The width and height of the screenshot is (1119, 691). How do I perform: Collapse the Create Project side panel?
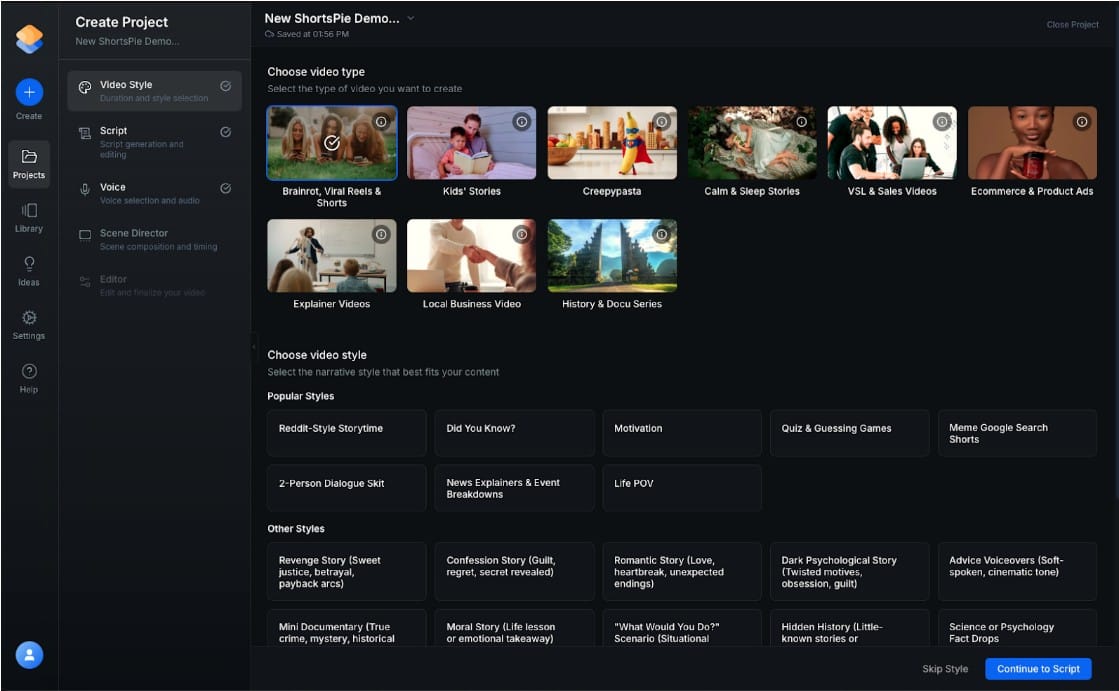pyautogui.click(x=253, y=346)
